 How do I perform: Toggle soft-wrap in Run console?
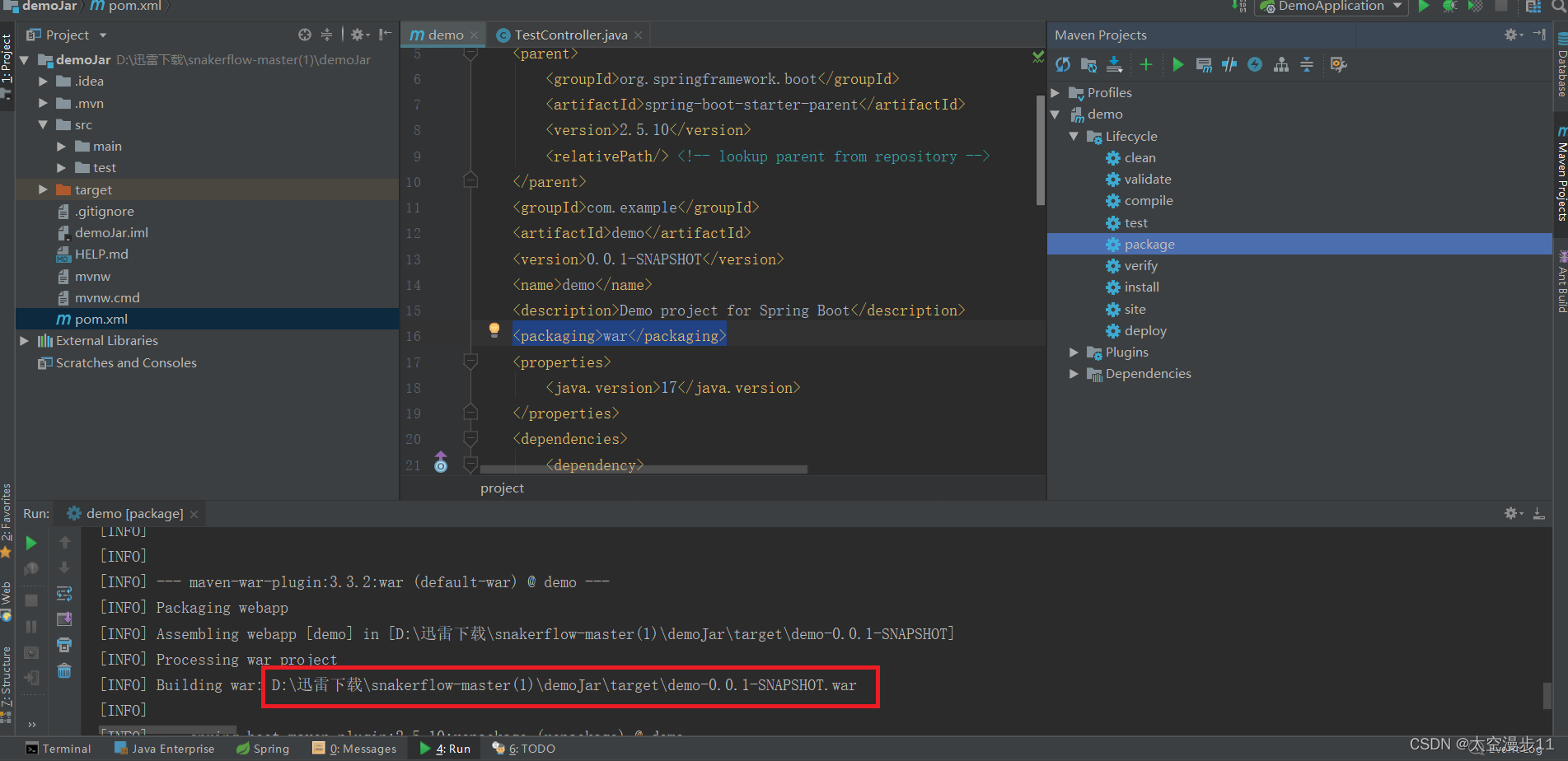(64, 594)
